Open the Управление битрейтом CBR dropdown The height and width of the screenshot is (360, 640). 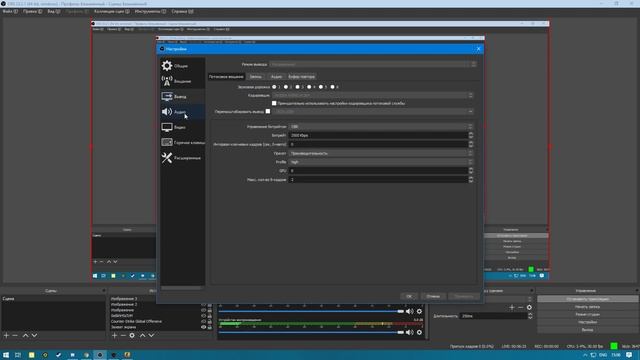(381, 127)
